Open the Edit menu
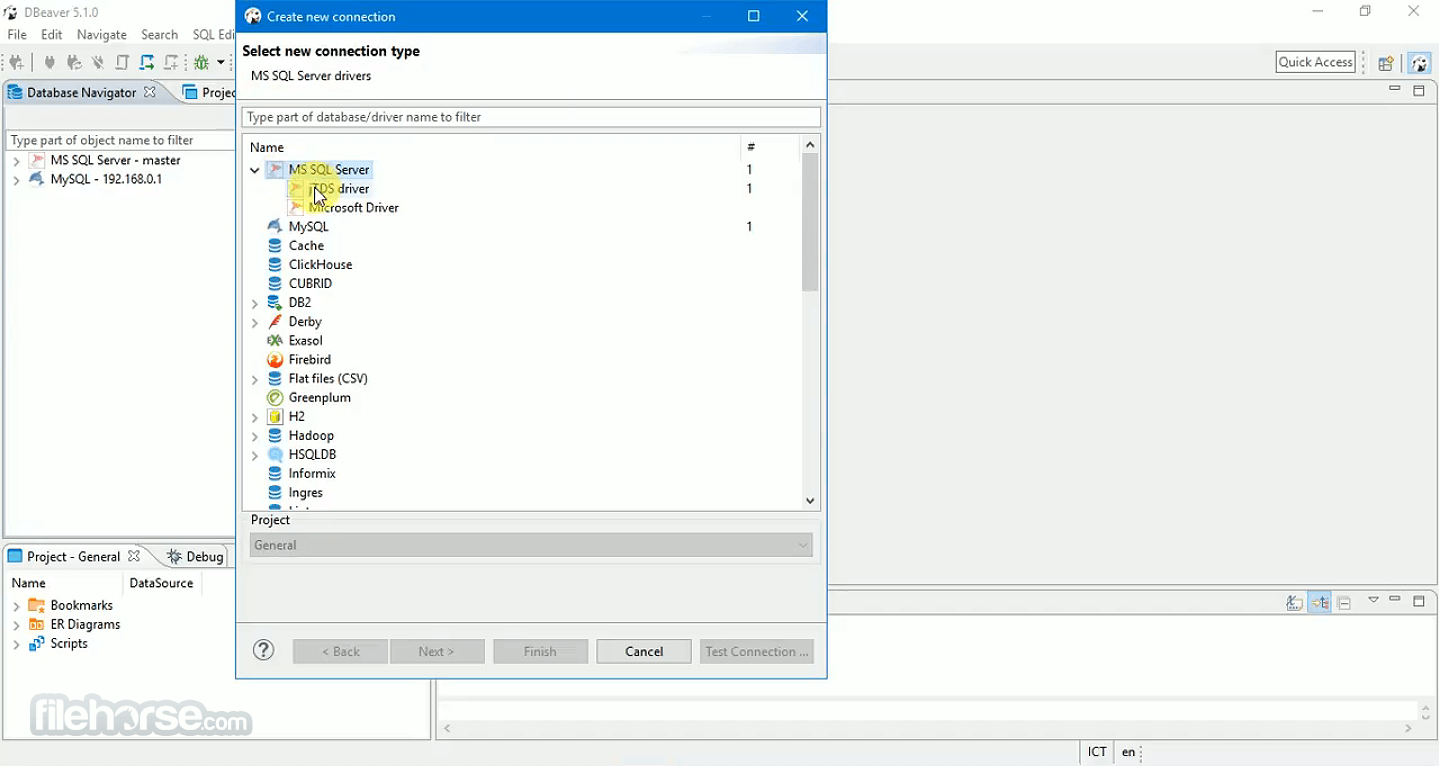The image size is (1439, 766). click(52, 34)
